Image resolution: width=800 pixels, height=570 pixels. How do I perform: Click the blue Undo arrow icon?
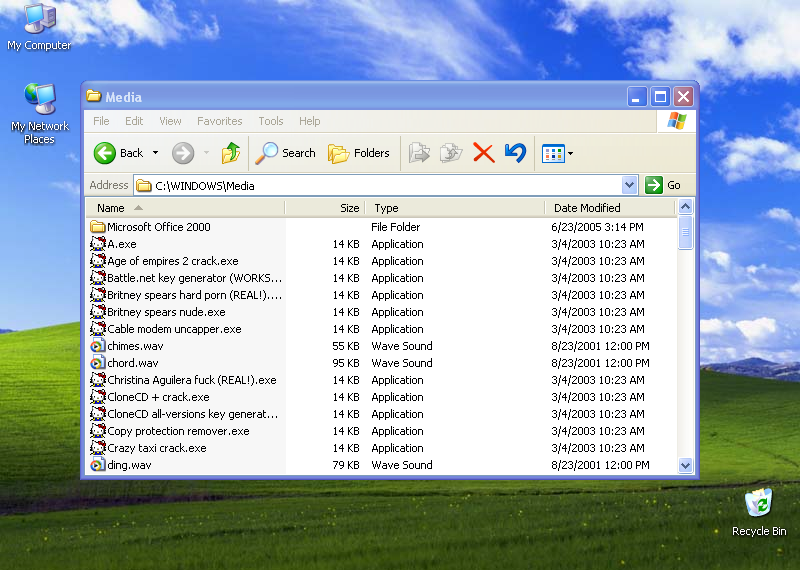click(x=515, y=153)
